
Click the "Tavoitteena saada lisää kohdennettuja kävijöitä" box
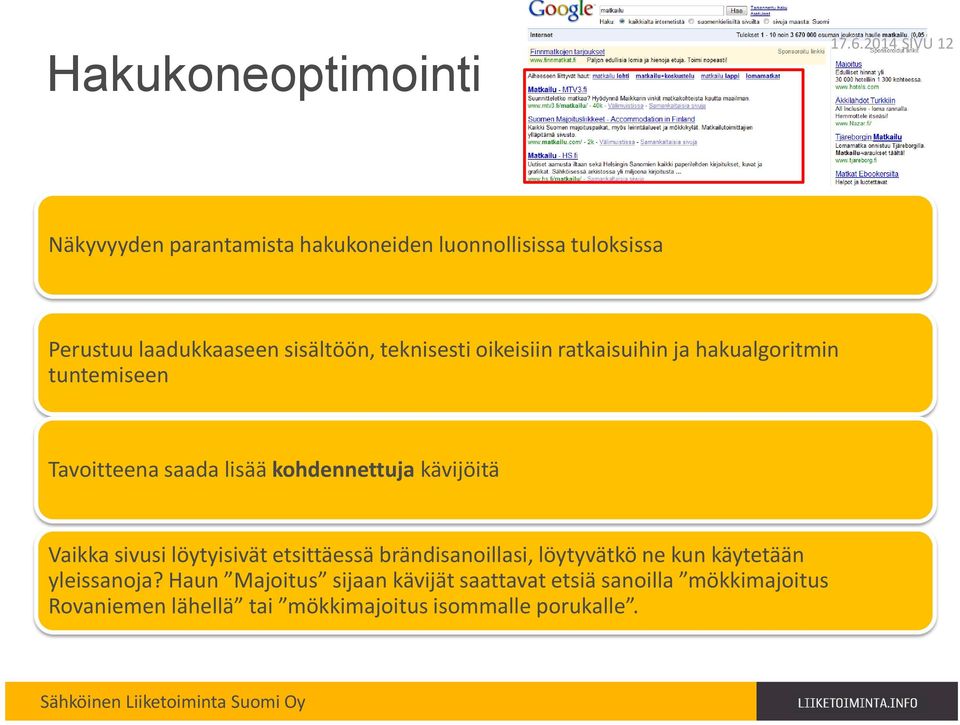coord(485,470)
